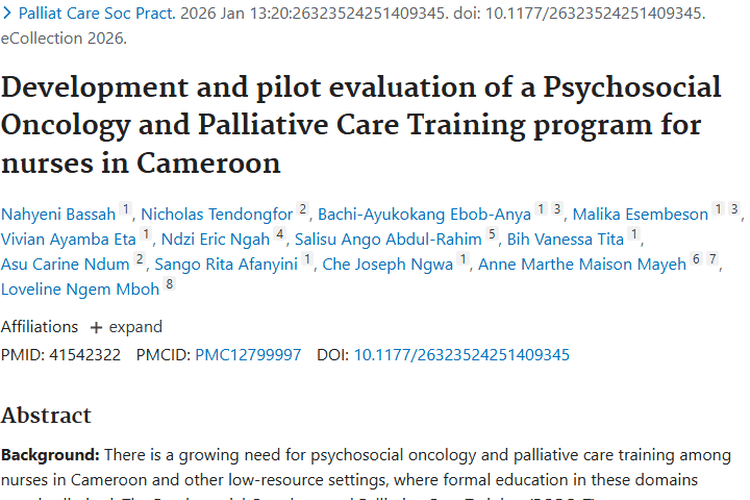Click affiliation superscript 8 beside Loveline Ngem Mboh

tap(170, 287)
